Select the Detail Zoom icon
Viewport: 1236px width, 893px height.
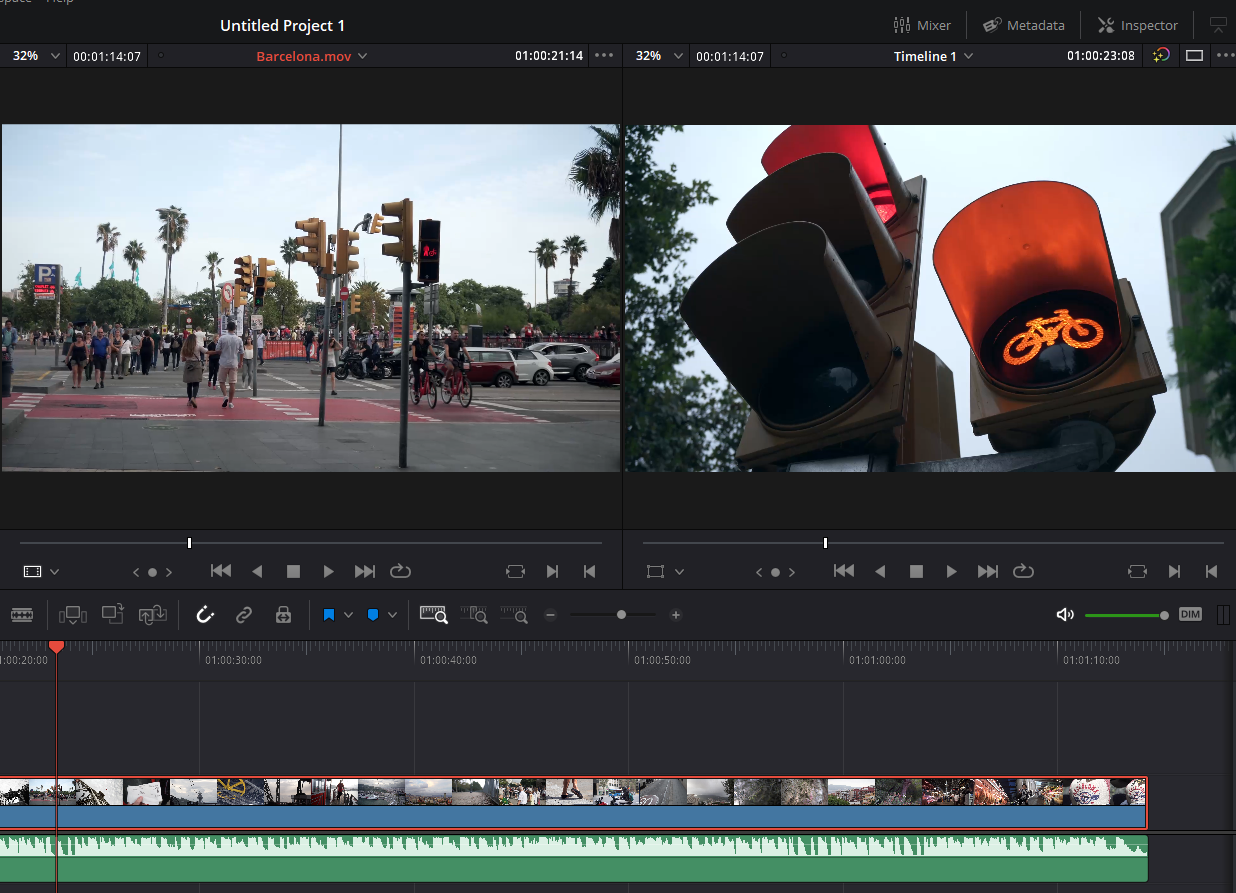click(475, 615)
